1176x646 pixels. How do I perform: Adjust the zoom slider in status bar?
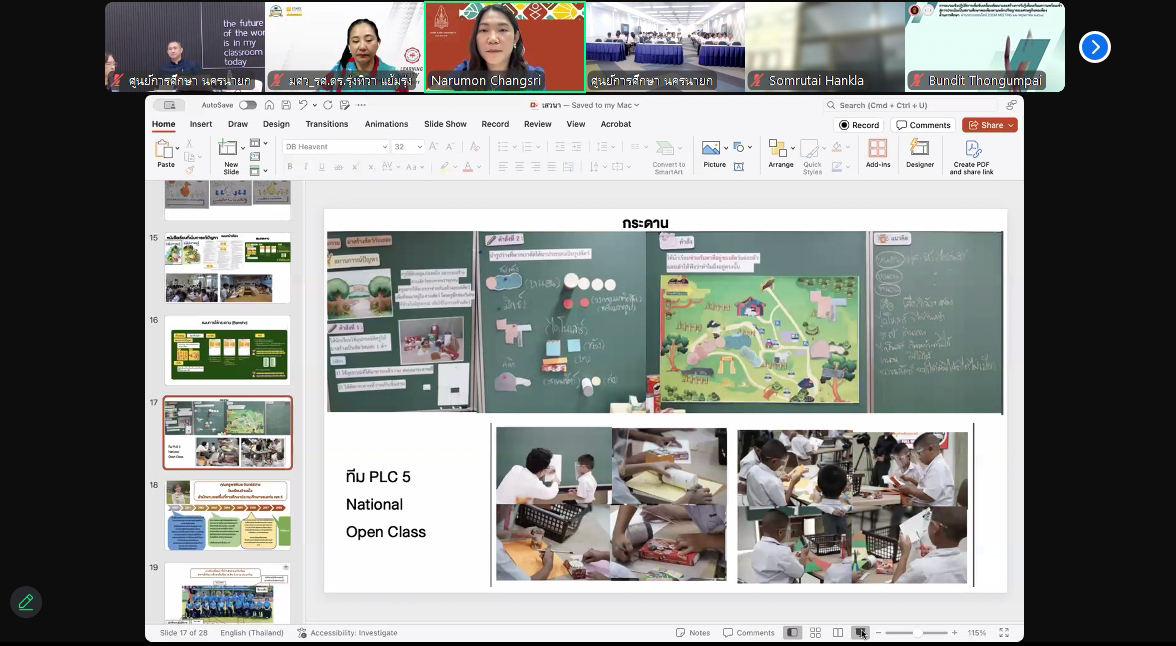pyautogui.click(x=917, y=633)
